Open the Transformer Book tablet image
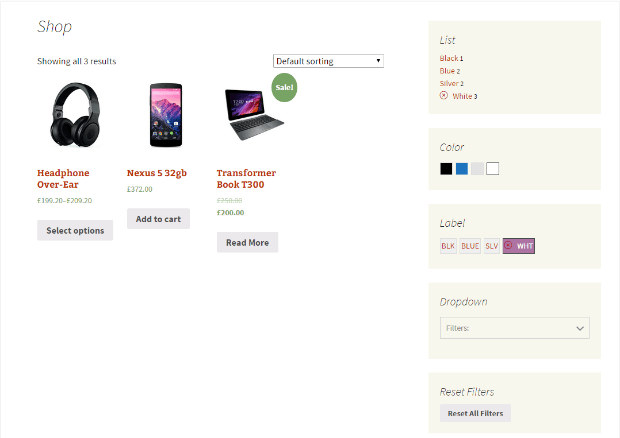Screen dimensions: 620x438 (x=254, y=115)
